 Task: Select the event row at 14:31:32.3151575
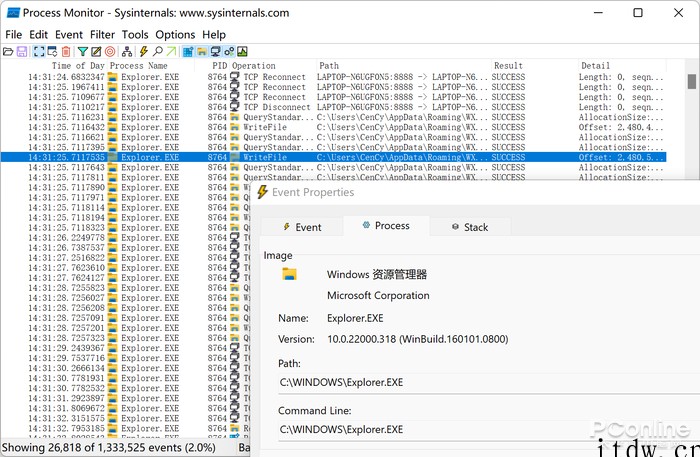(x=125, y=418)
